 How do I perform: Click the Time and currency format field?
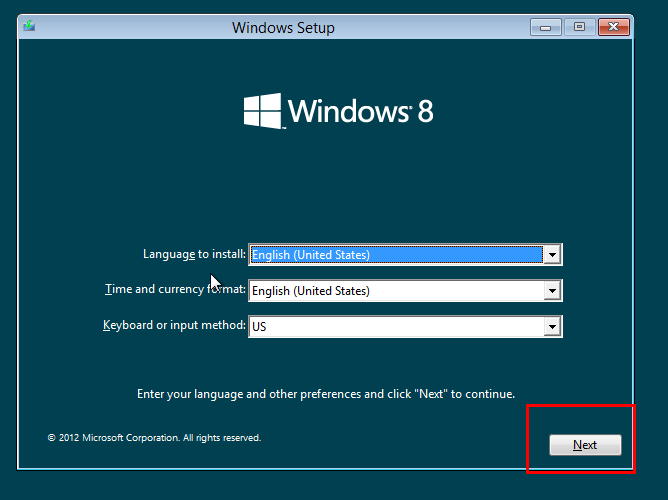coord(405,291)
